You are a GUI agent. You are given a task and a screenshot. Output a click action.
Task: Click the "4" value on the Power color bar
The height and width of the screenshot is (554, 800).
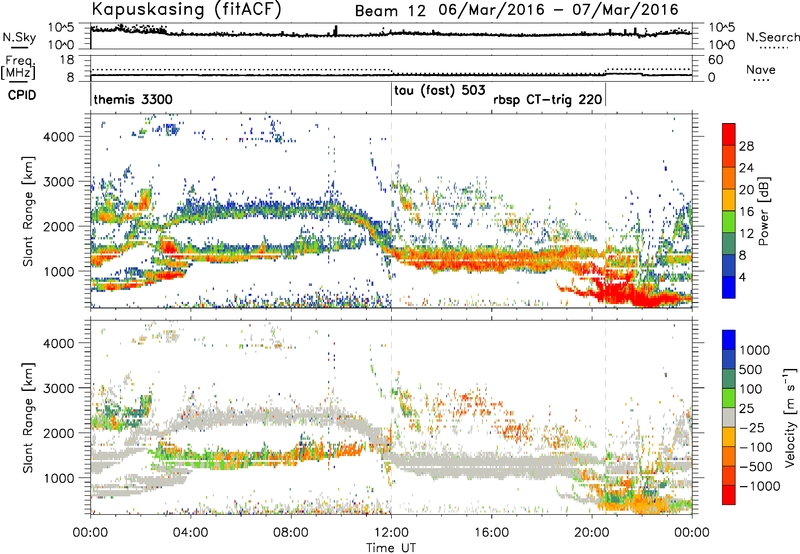[744, 277]
